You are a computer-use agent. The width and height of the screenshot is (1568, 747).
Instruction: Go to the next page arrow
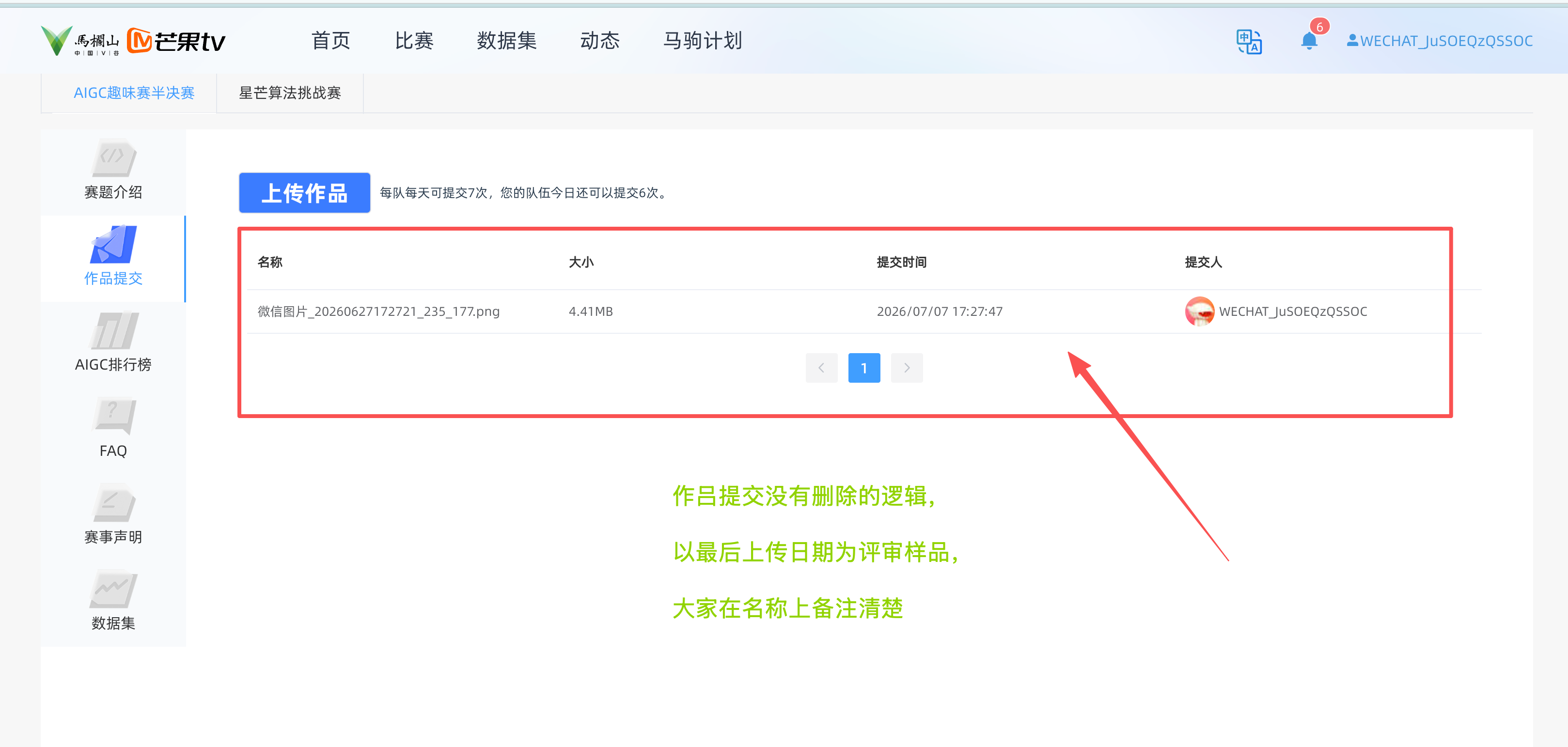[x=907, y=368]
